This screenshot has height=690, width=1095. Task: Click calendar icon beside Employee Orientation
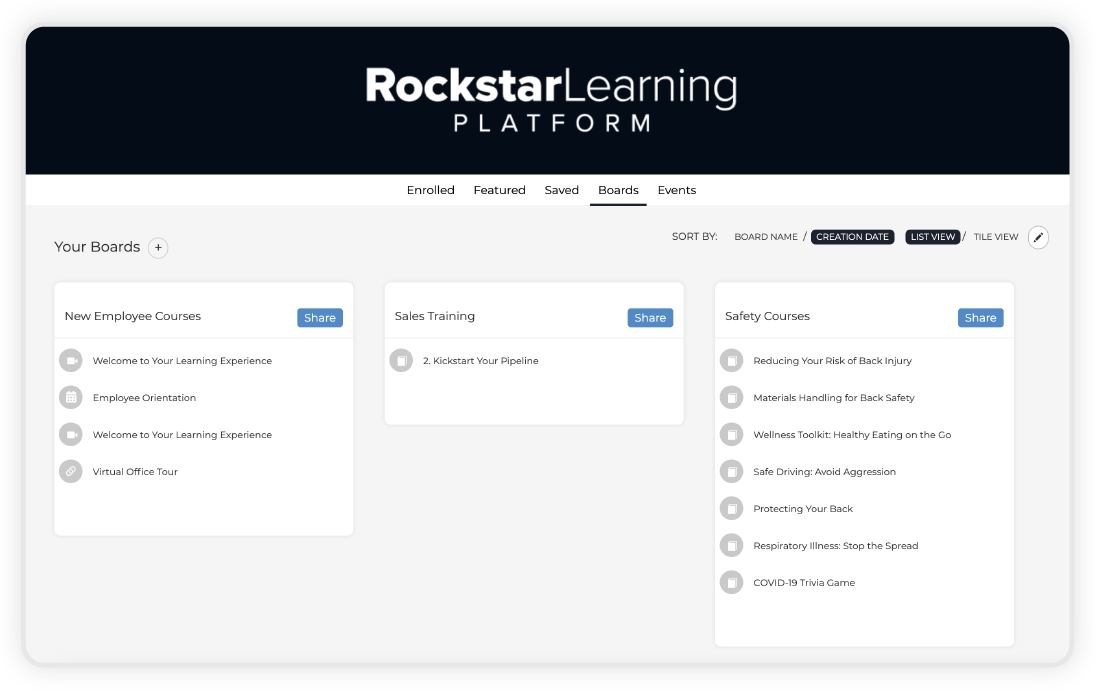click(71, 397)
